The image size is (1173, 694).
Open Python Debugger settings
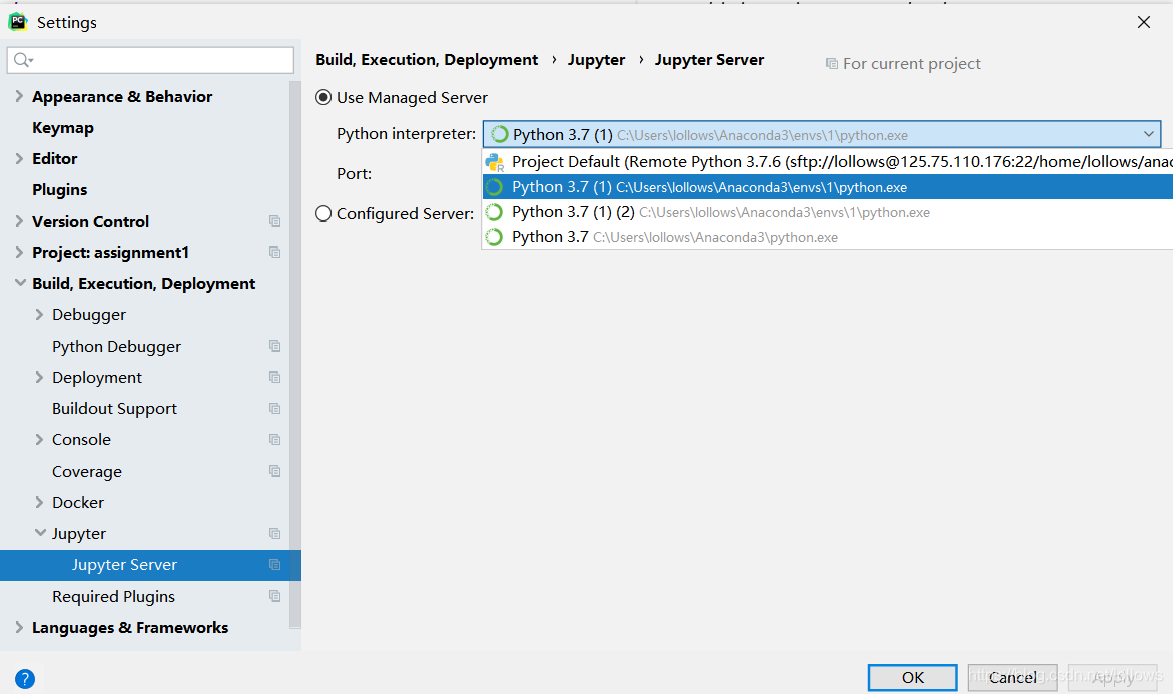[x=117, y=347]
